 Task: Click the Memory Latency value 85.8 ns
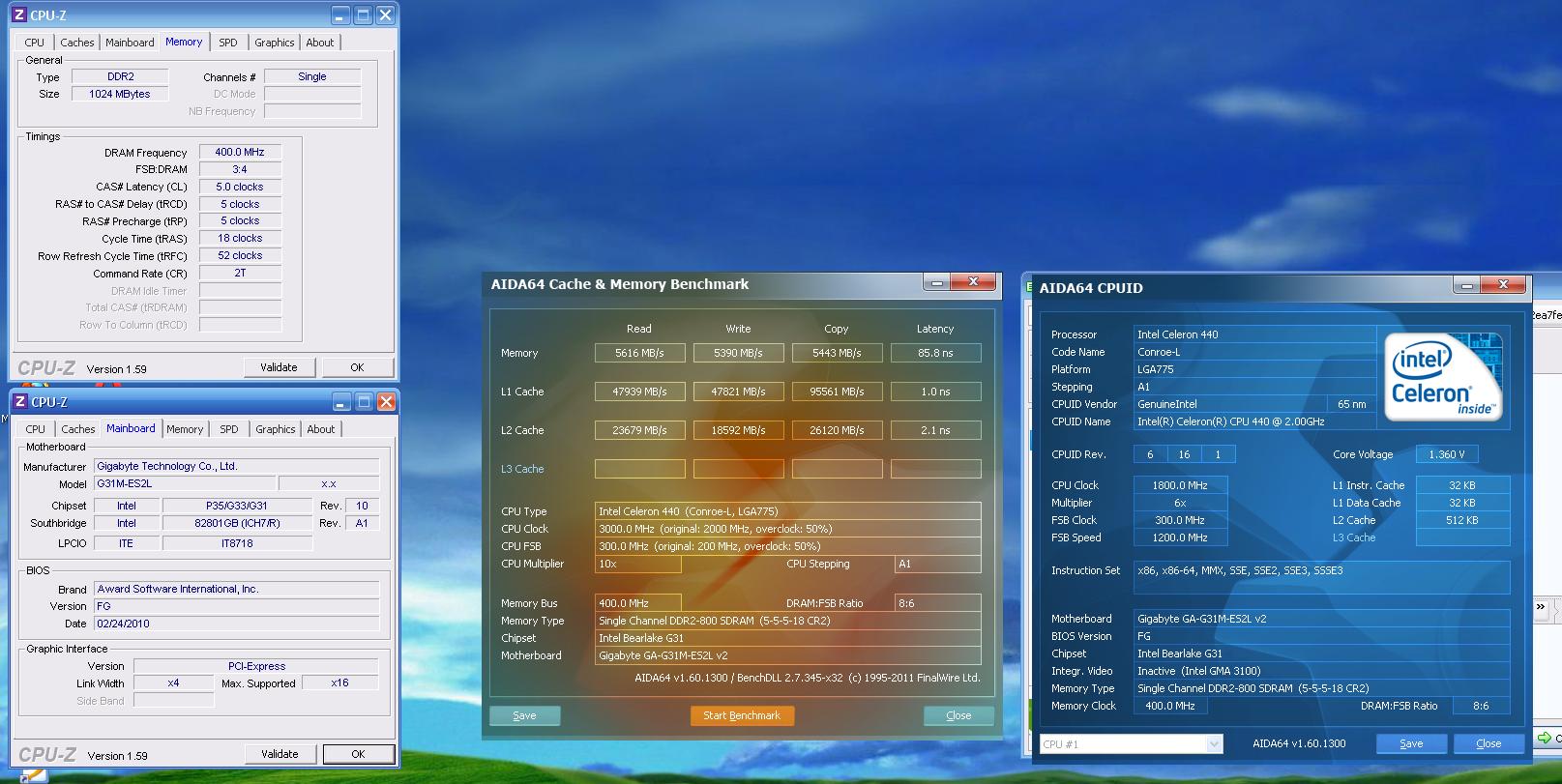(x=935, y=353)
